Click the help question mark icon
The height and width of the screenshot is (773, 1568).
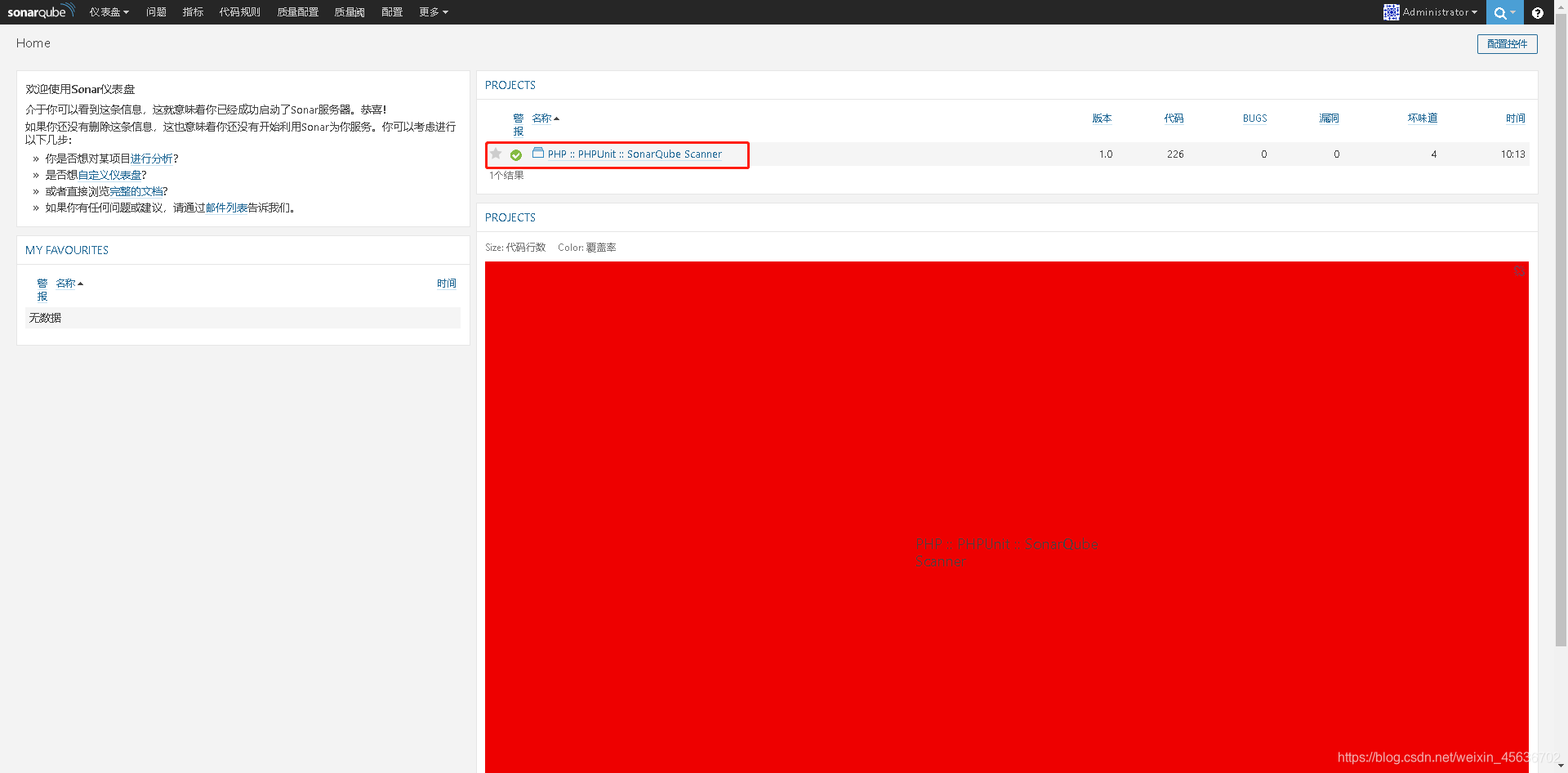click(1539, 12)
